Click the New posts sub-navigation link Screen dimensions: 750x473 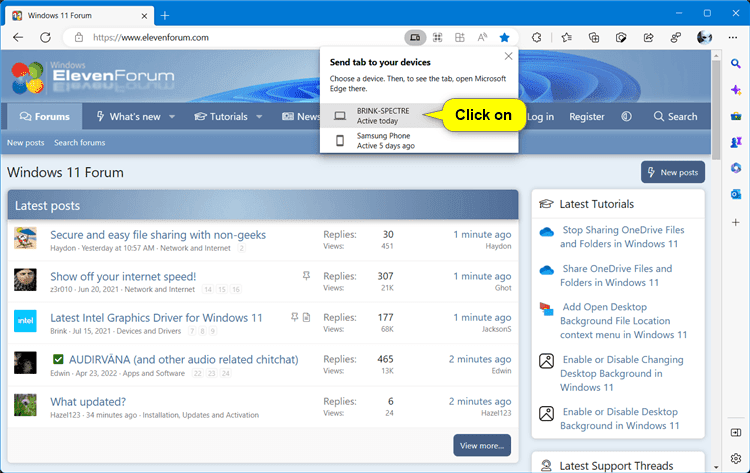tap(25, 143)
